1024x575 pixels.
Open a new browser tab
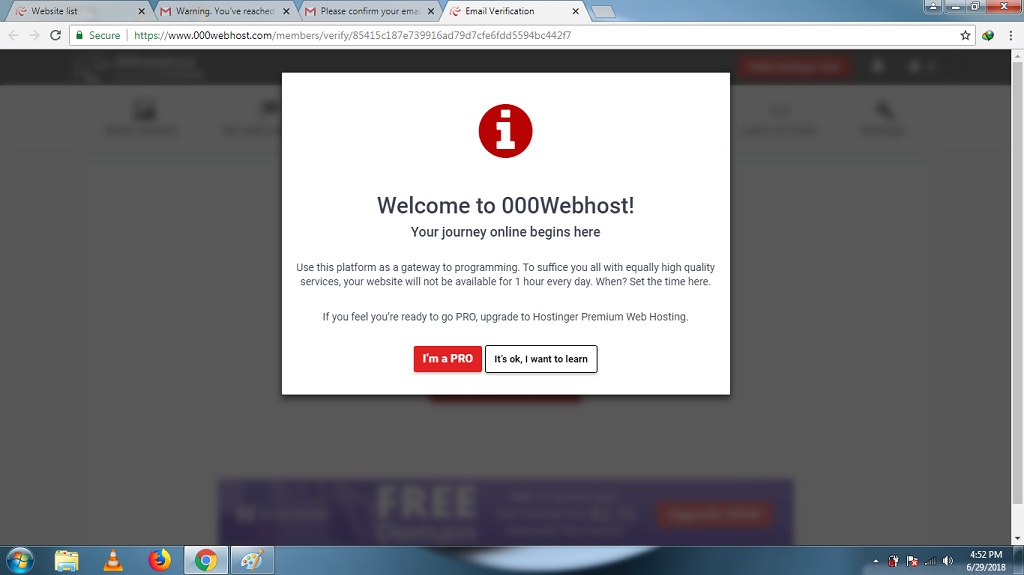[603, 12]
